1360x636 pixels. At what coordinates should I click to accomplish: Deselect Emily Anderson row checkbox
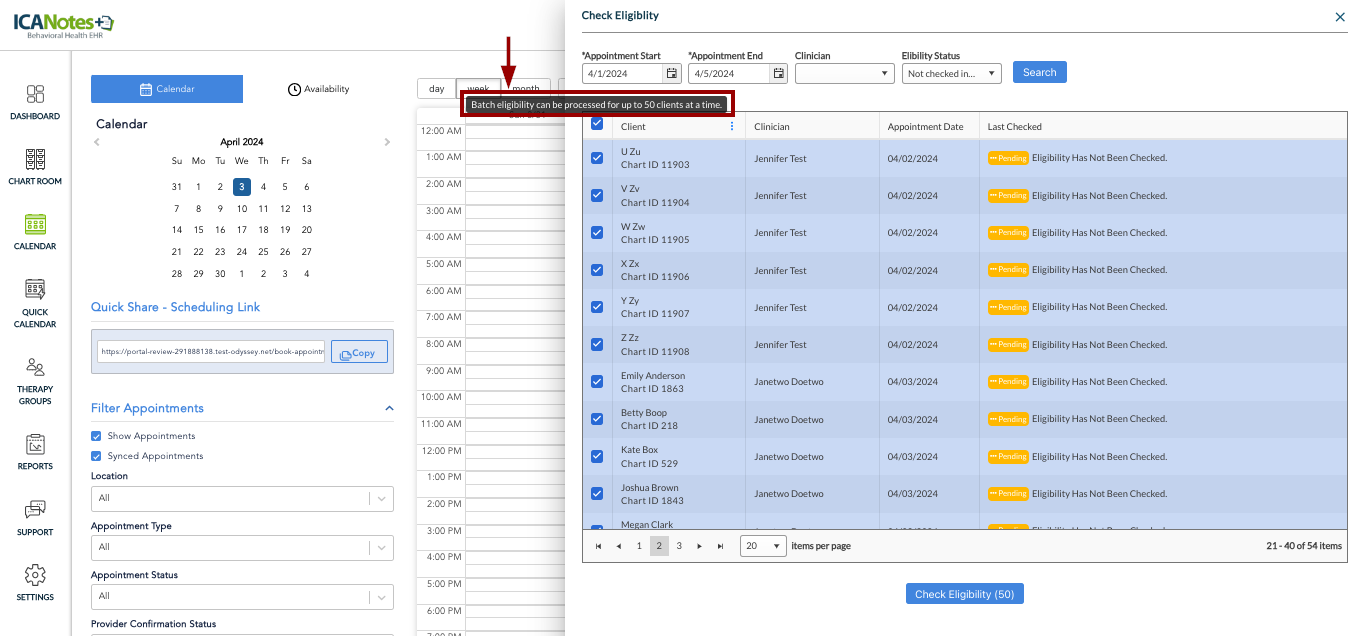pyautogui.click(x=597, y=382)
